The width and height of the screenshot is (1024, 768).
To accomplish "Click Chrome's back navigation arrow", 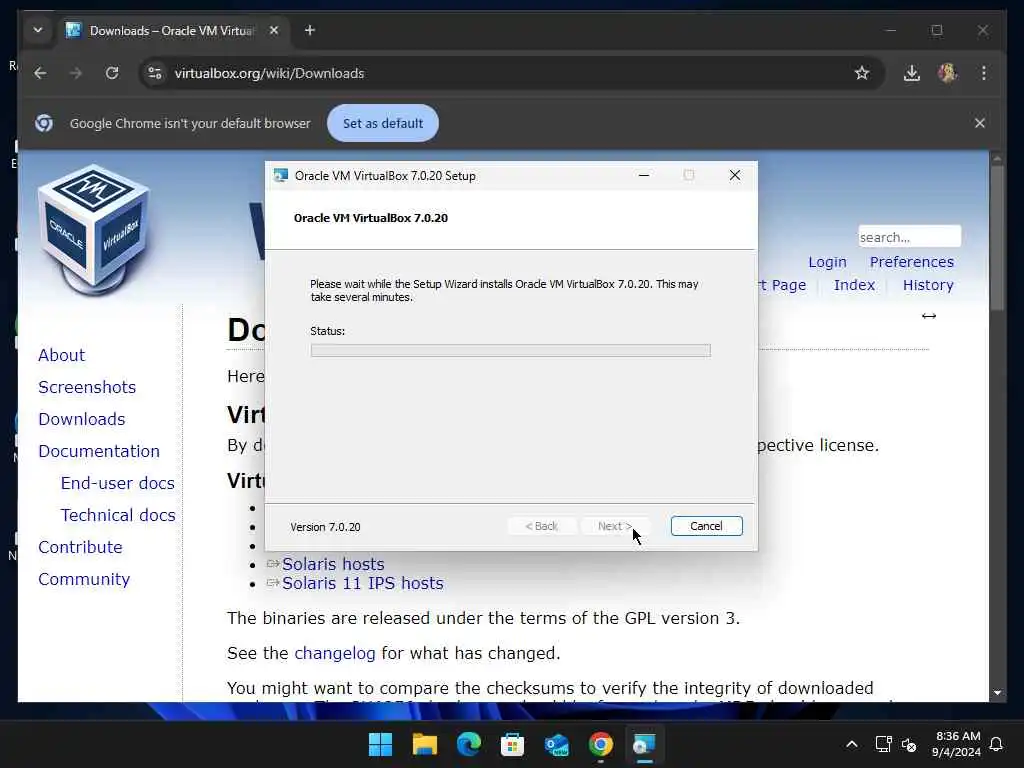I will click(x=40, y=73).
